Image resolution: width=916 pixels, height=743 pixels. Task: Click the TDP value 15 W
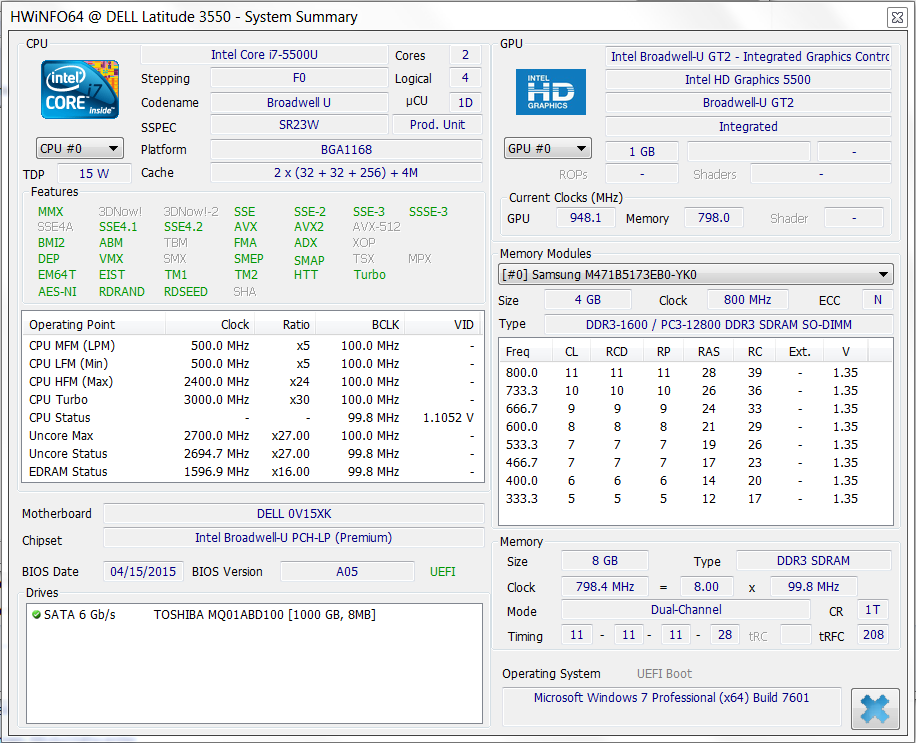click(94, 173)
